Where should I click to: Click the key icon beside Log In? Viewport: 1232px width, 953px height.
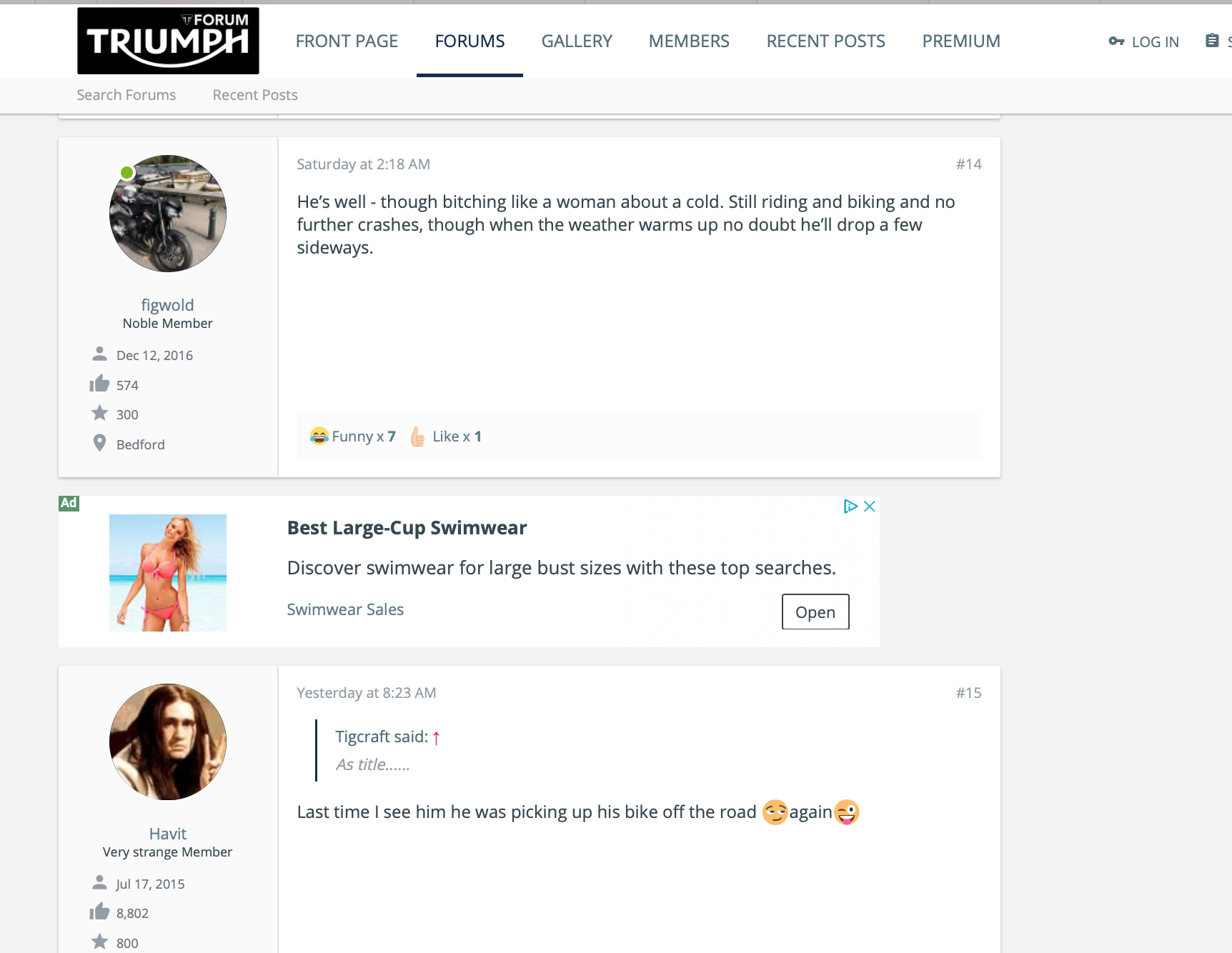(x=1116, y=41)
